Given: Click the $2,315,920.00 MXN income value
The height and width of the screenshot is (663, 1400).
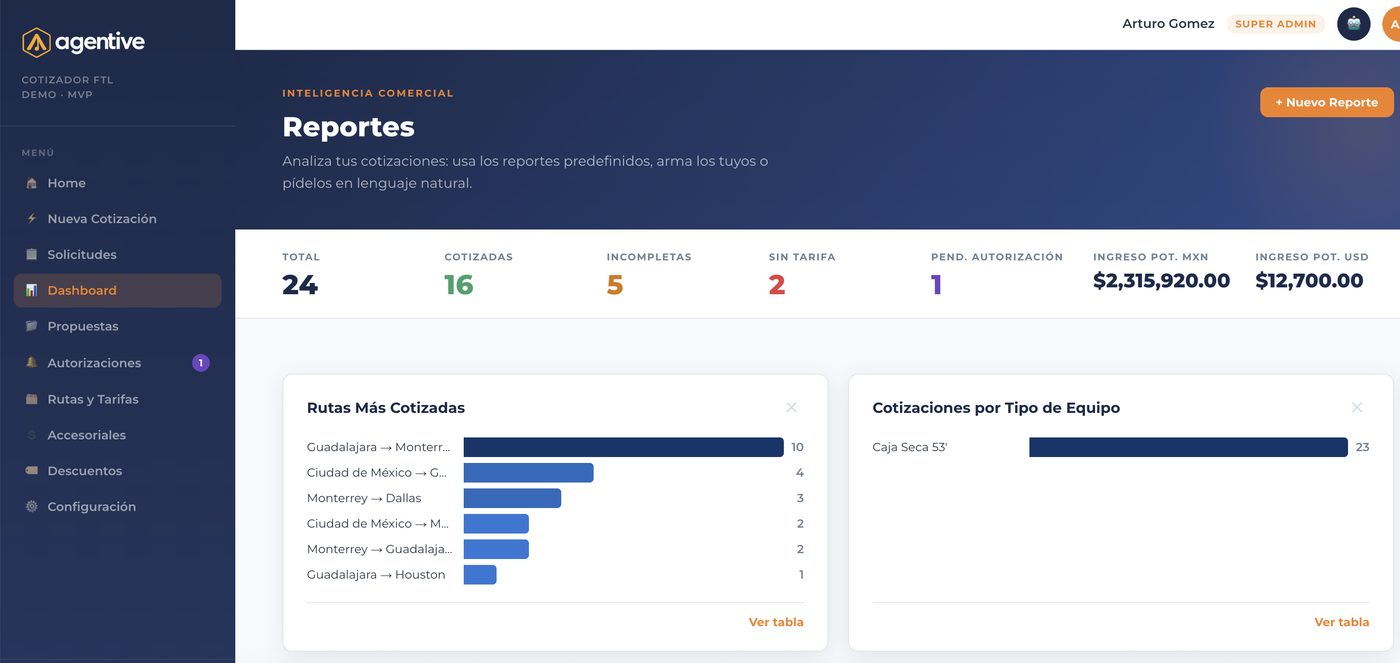Looking at the screenshot, I should point(1161,281).
